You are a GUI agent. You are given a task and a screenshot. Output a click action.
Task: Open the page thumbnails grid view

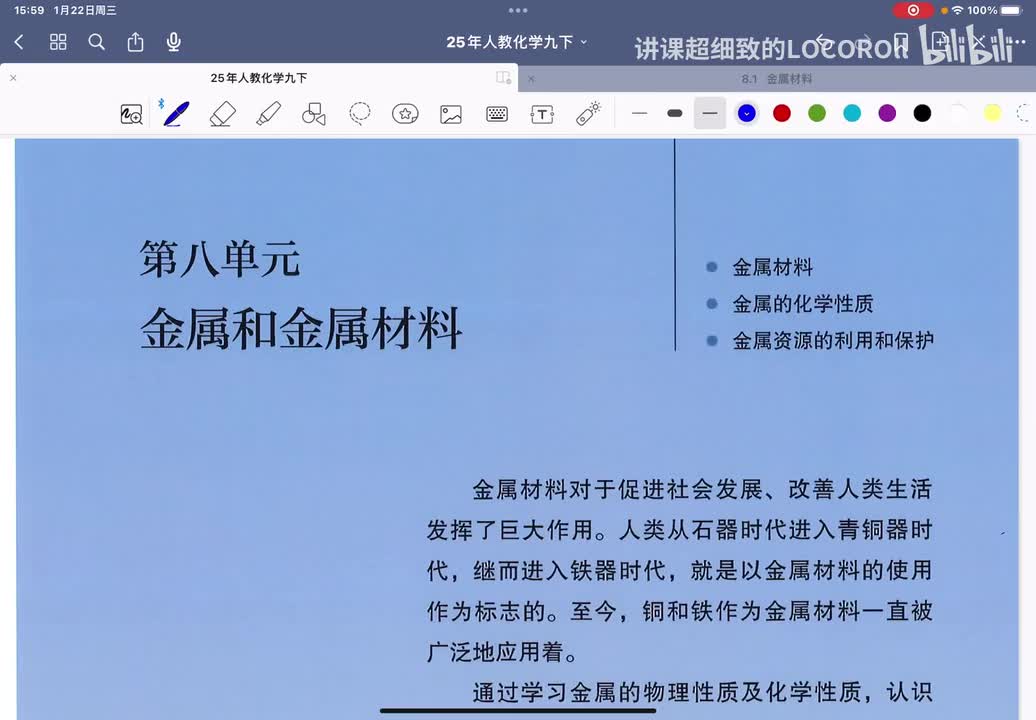click(x=58, y=42)
